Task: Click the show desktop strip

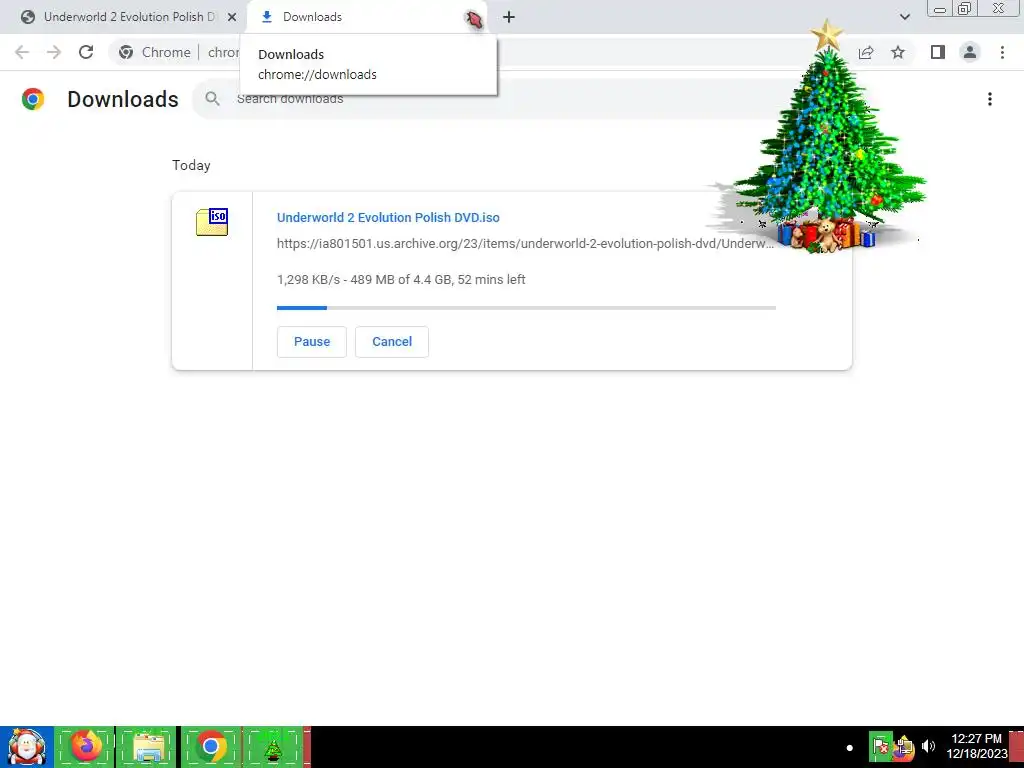Action: click(1017, 746)
